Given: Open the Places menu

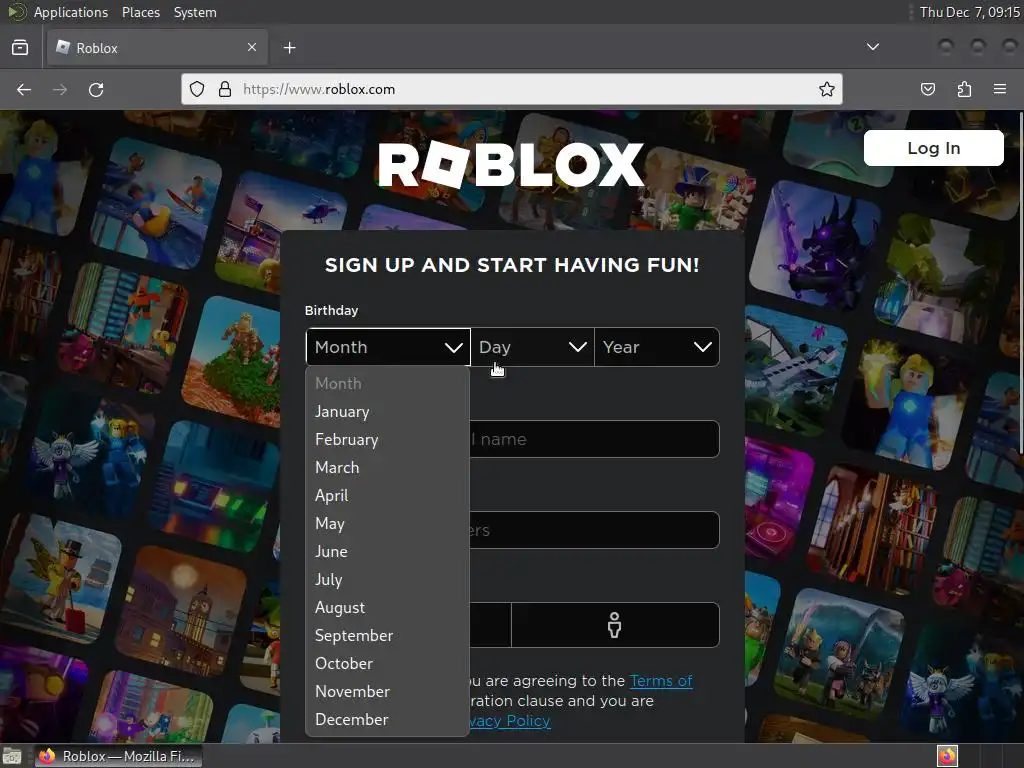Looking at the screenshot, I should pyautogui.click(x=140, y=12).
